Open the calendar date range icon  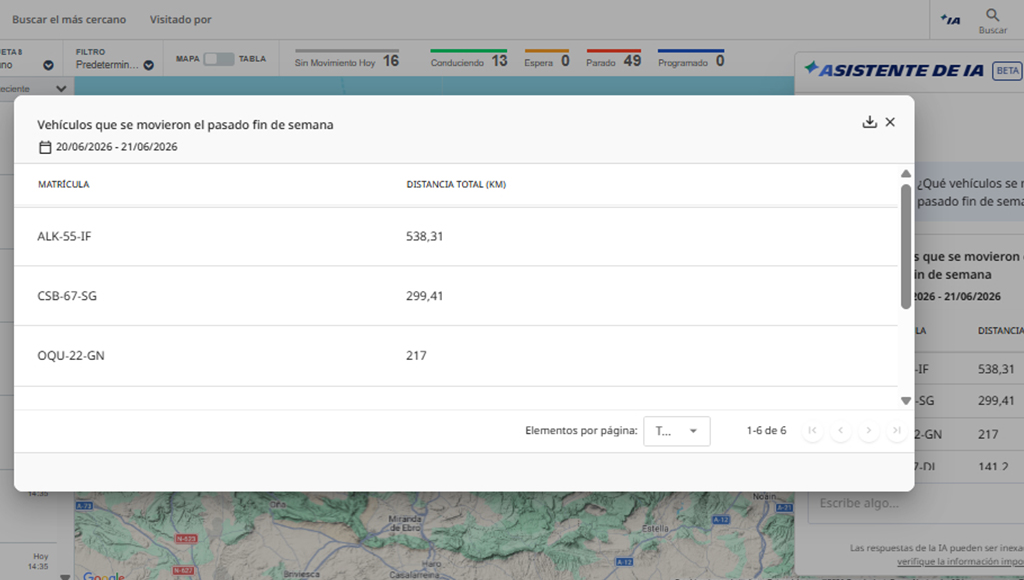pos(45,147)
